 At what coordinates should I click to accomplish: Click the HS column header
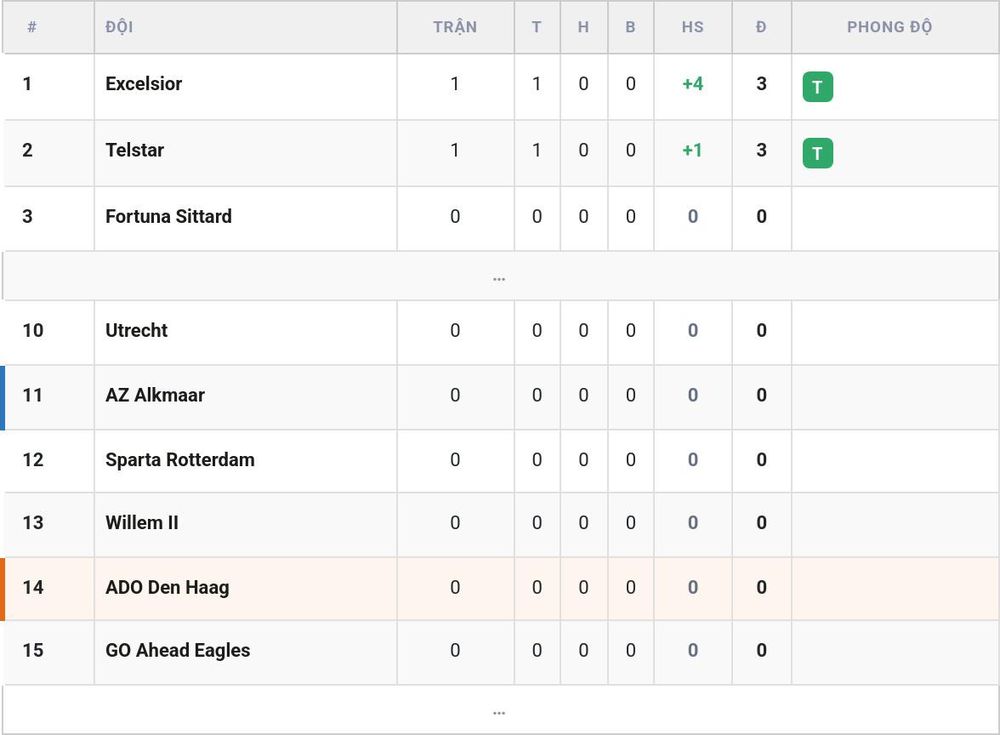(x=693, y=27)
